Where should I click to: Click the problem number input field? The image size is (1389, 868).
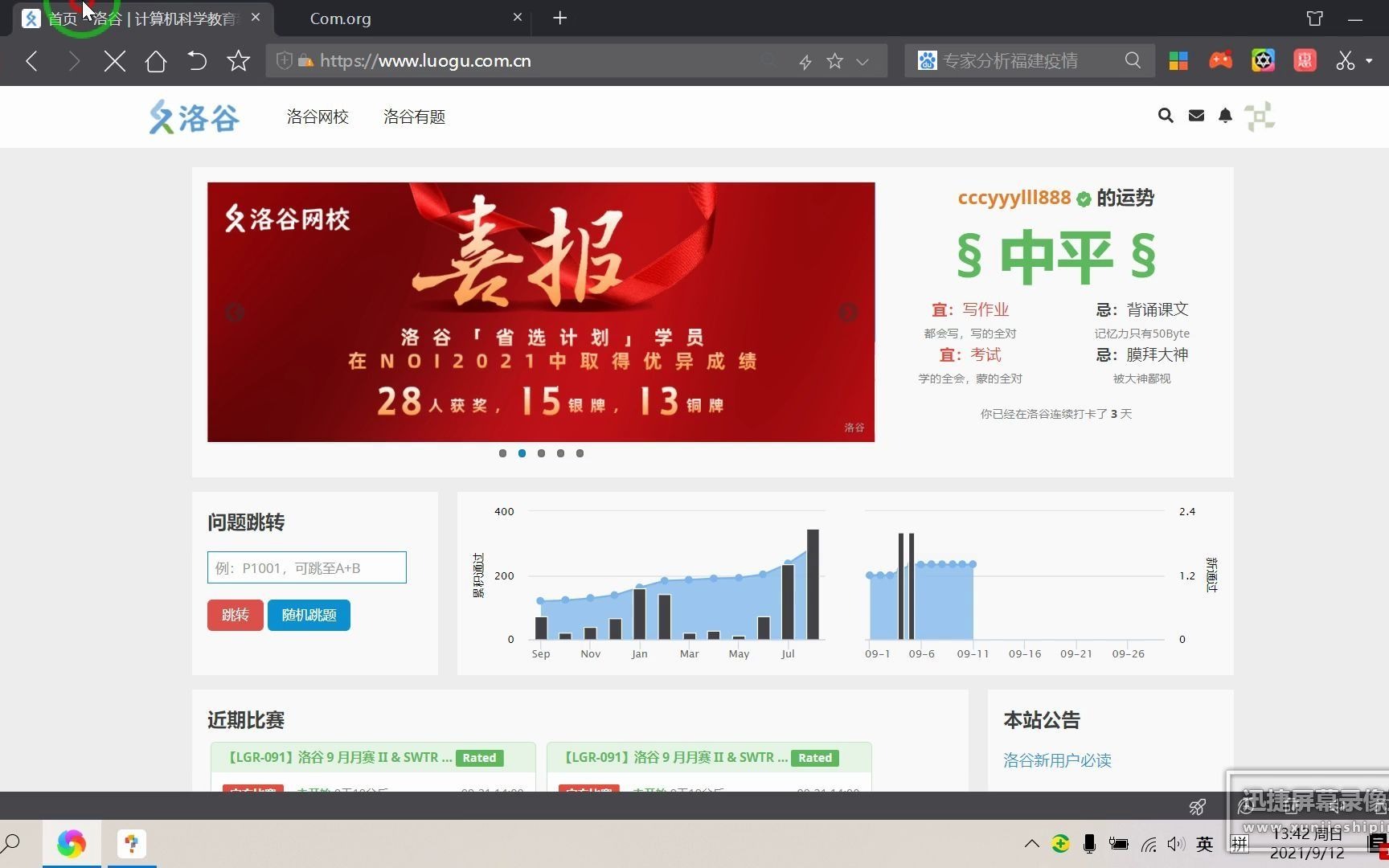tap(307, 567)
